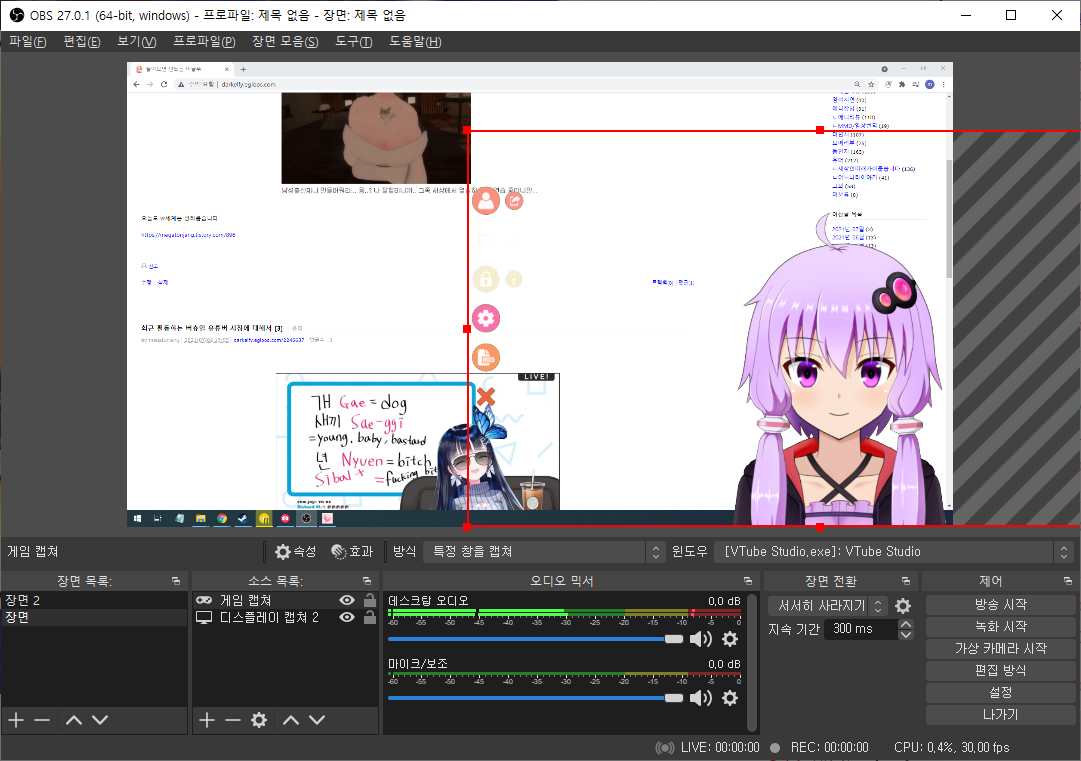Click VTube Studio faded lock icon
1081x761 pixels.
pos(486,279)
